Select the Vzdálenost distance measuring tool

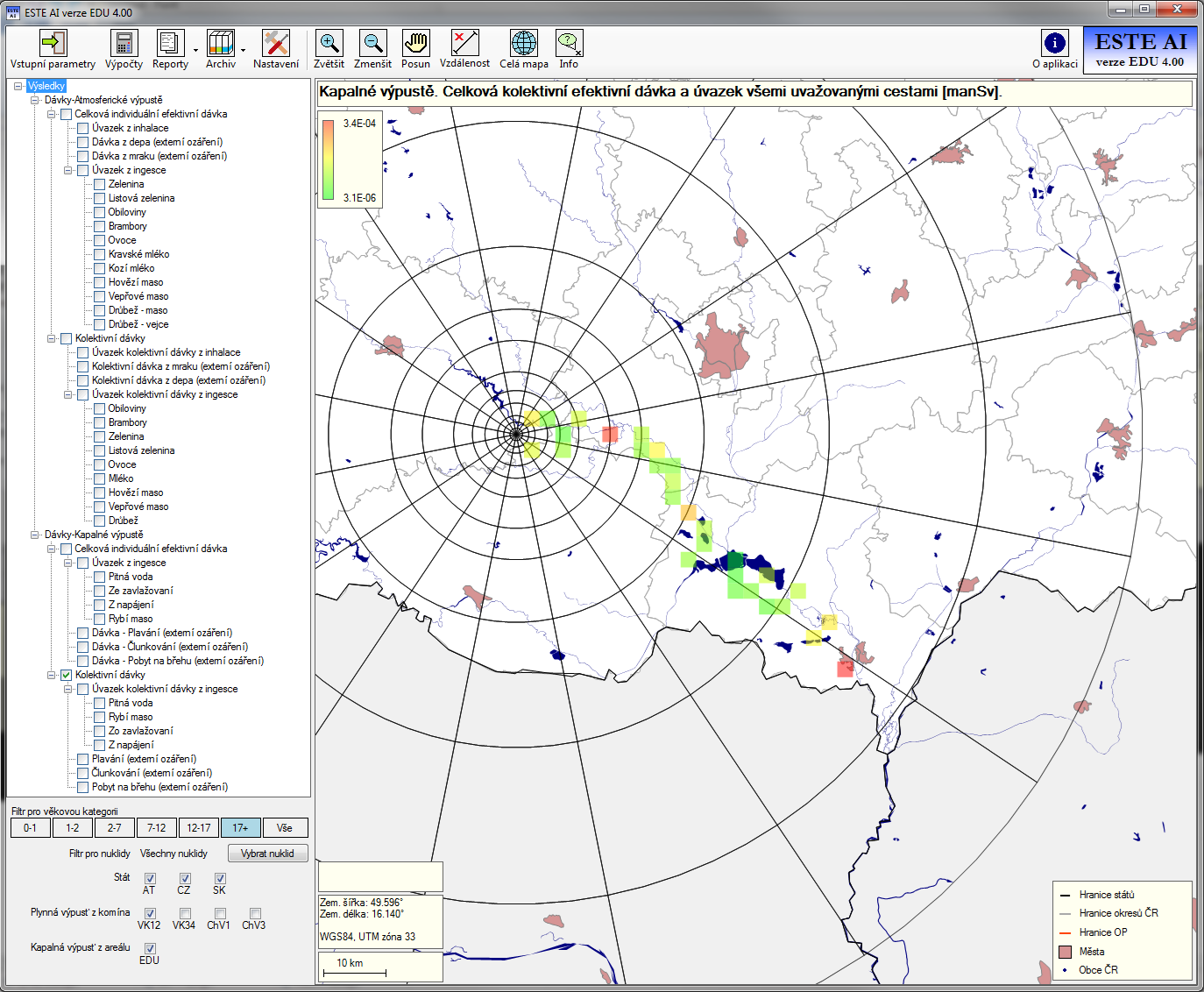(x=465, y=43)
